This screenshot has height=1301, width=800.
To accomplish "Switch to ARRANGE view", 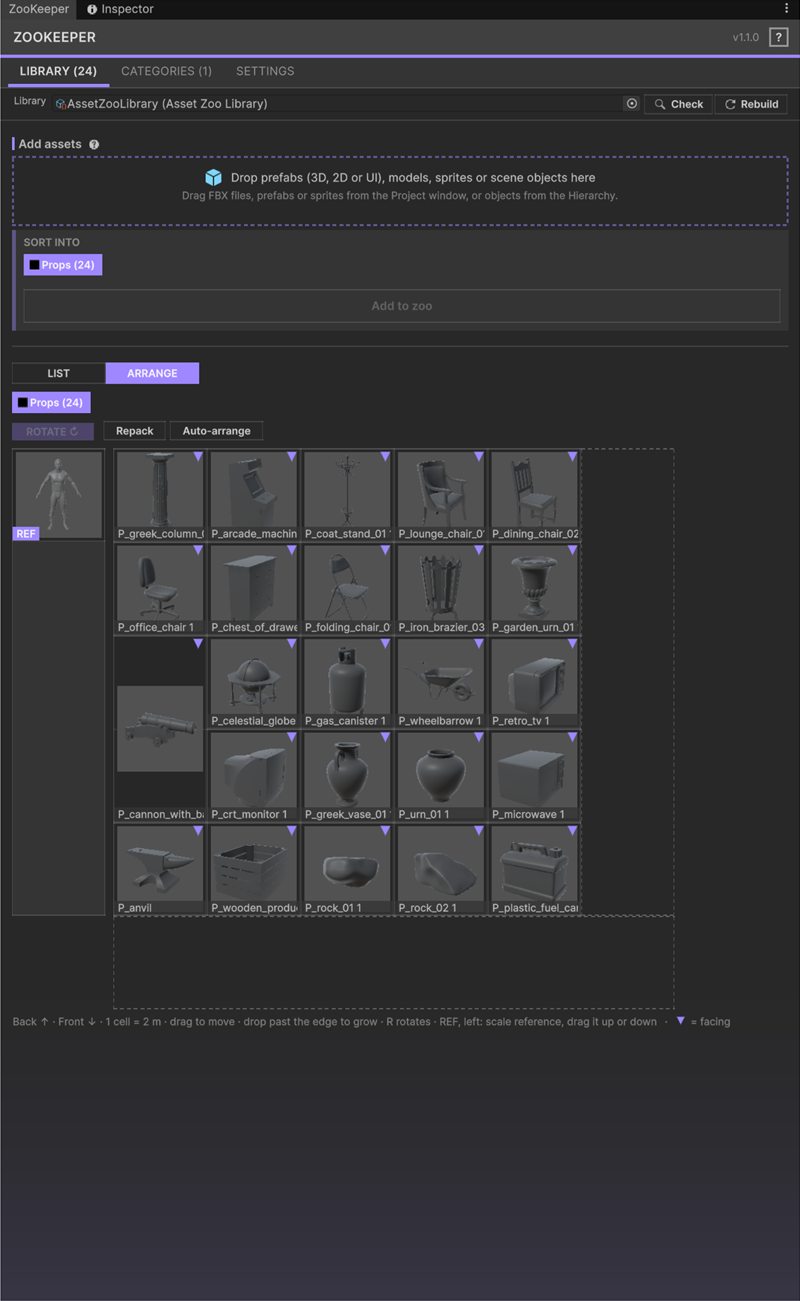I will point(152,373).
